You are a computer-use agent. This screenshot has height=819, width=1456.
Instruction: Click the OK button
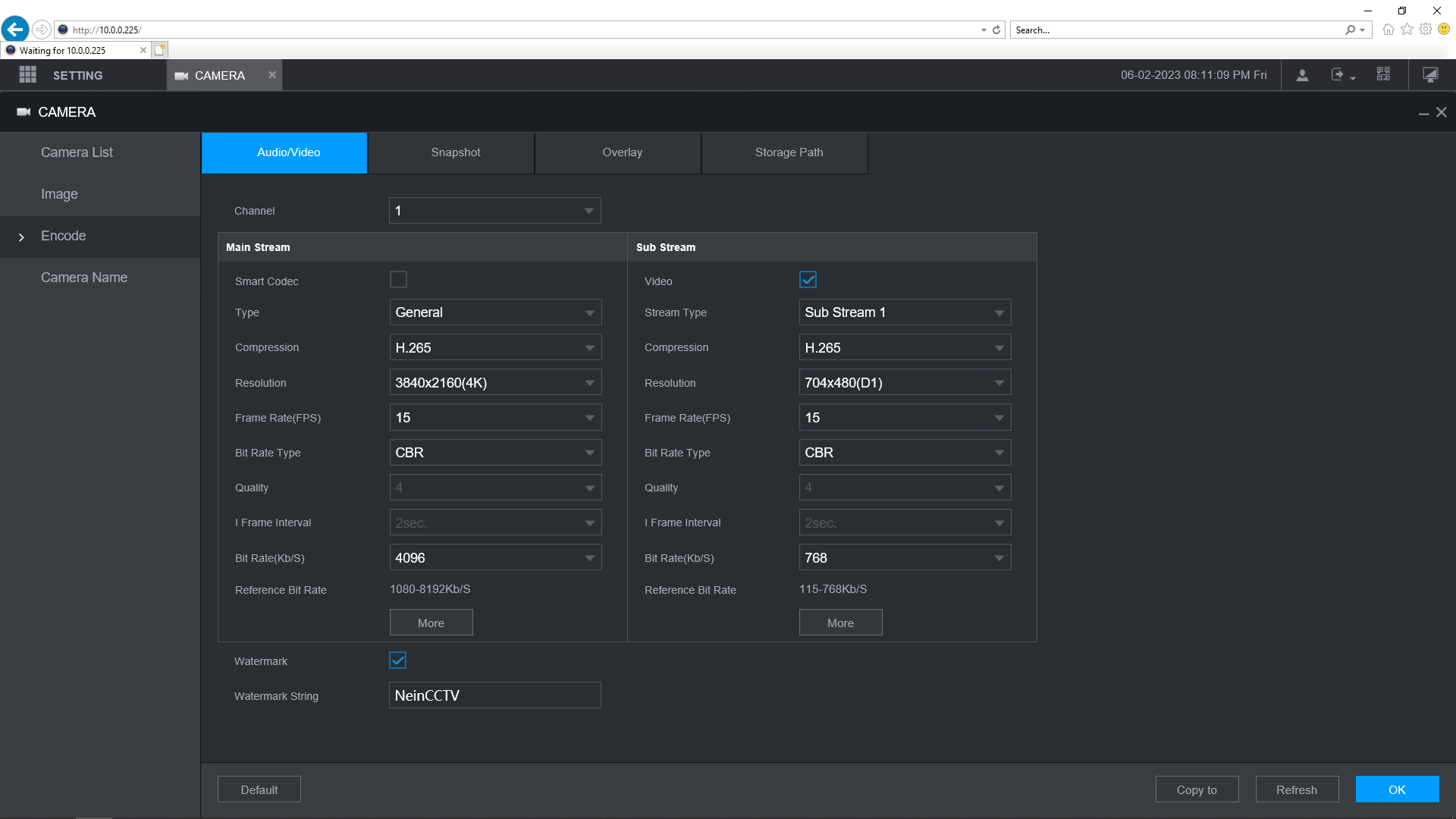(1397, 789)
